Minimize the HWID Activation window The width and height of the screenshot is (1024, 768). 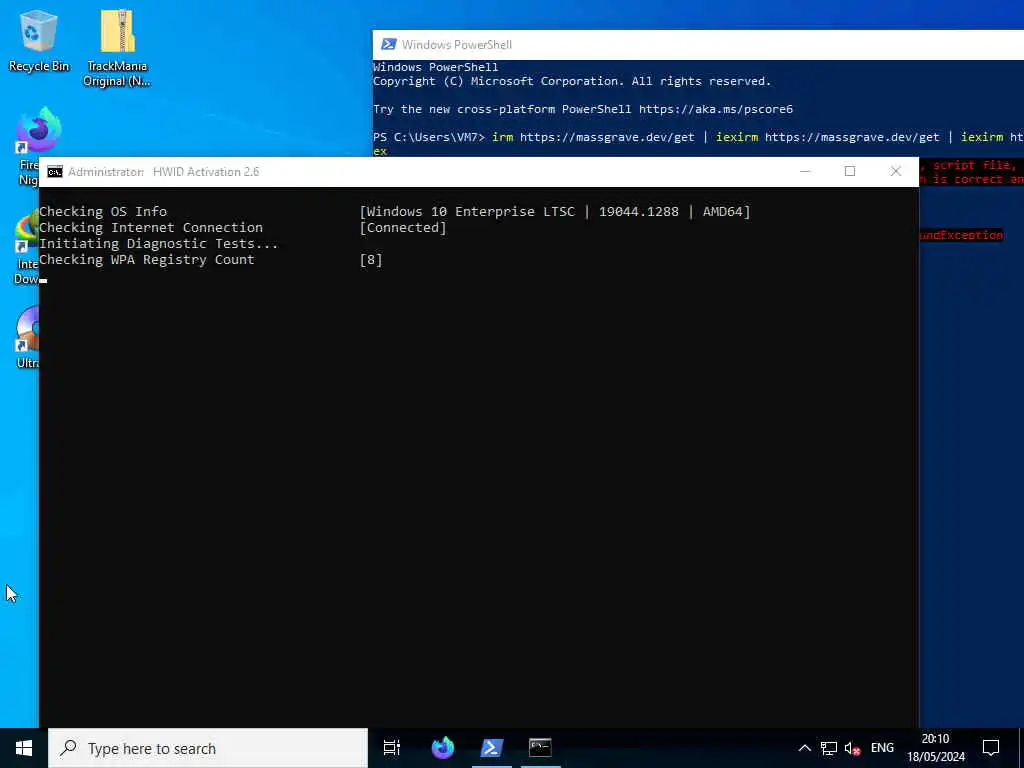tap(805, 172)
